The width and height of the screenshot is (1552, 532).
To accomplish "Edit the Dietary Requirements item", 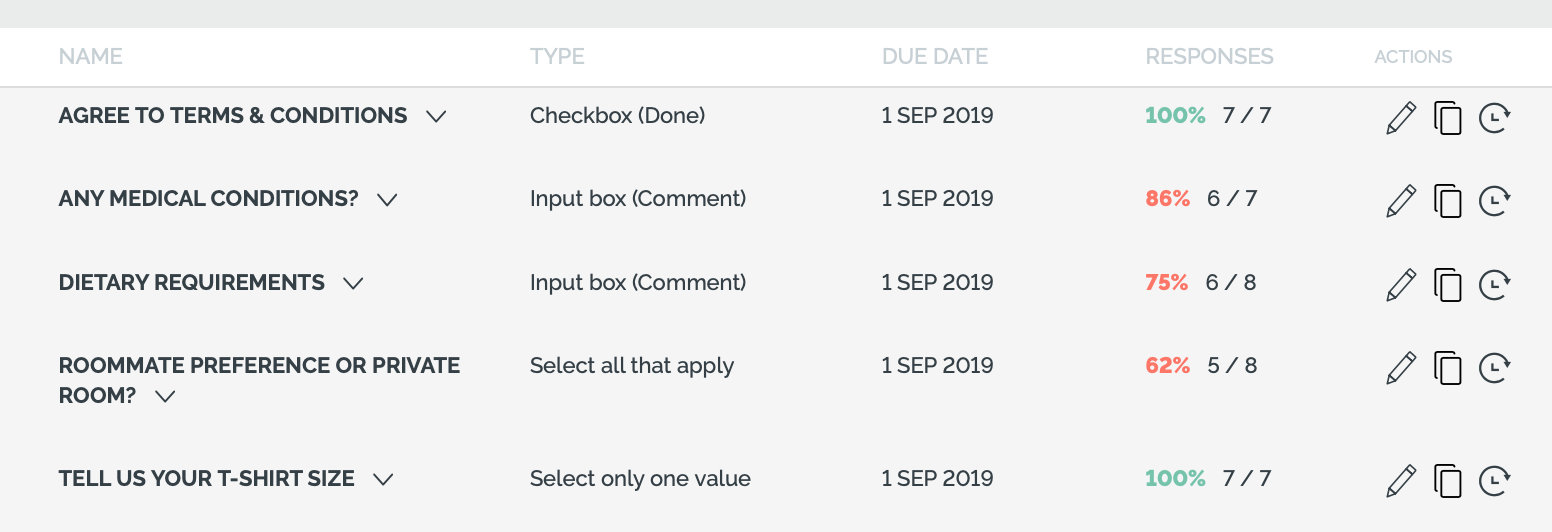I will click(1401, 285).
